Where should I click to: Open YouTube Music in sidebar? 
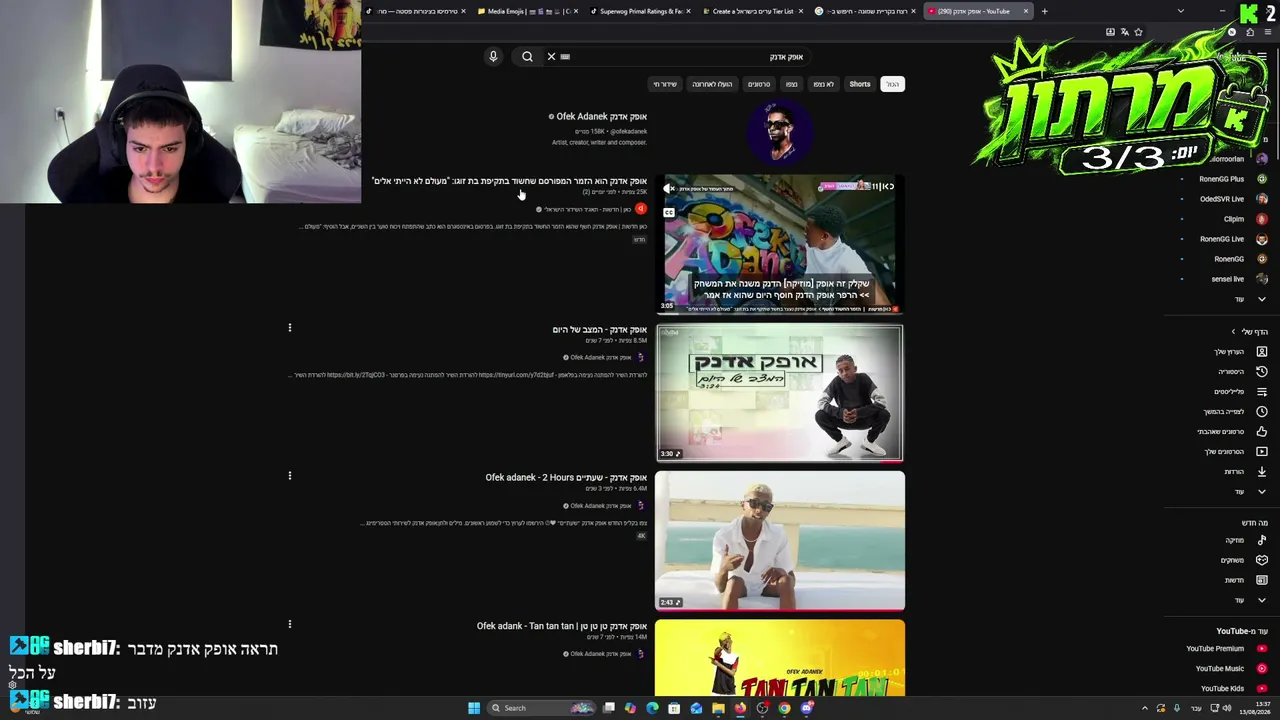point(1230,669)
